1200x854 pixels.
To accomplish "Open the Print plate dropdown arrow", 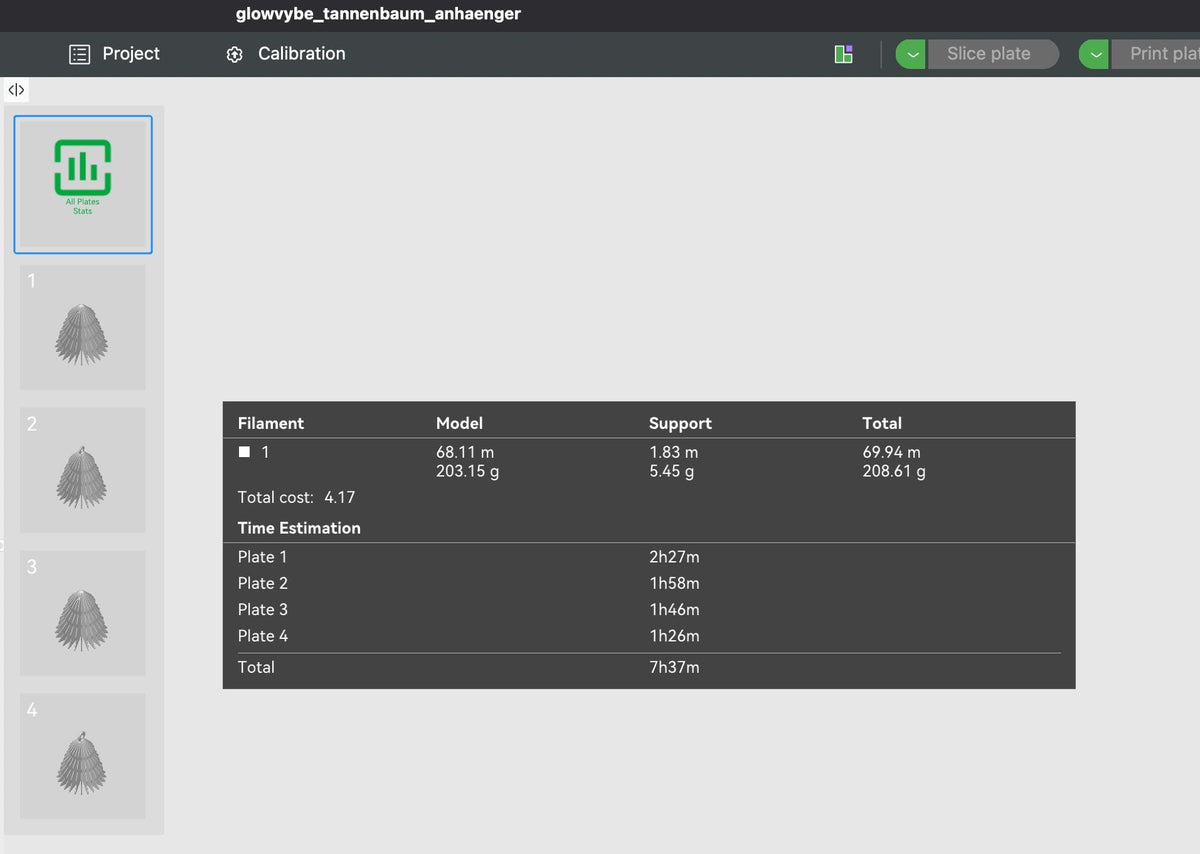I will [x=1095, y=54].
